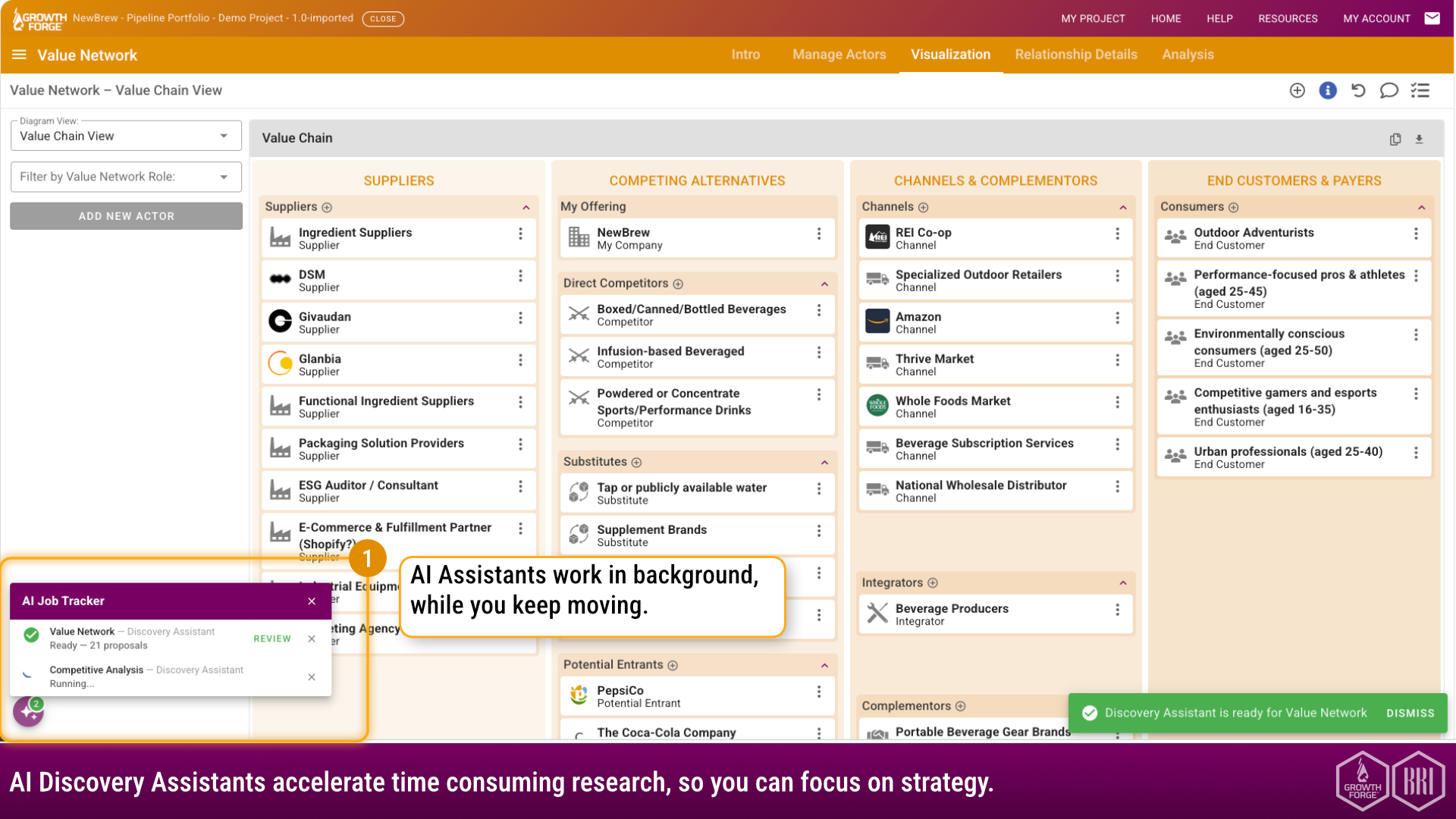The width and height of the screenshot is (1456, 819).
Task: Open the three-dot menu for DSM
Action: [x=520, y=276]
